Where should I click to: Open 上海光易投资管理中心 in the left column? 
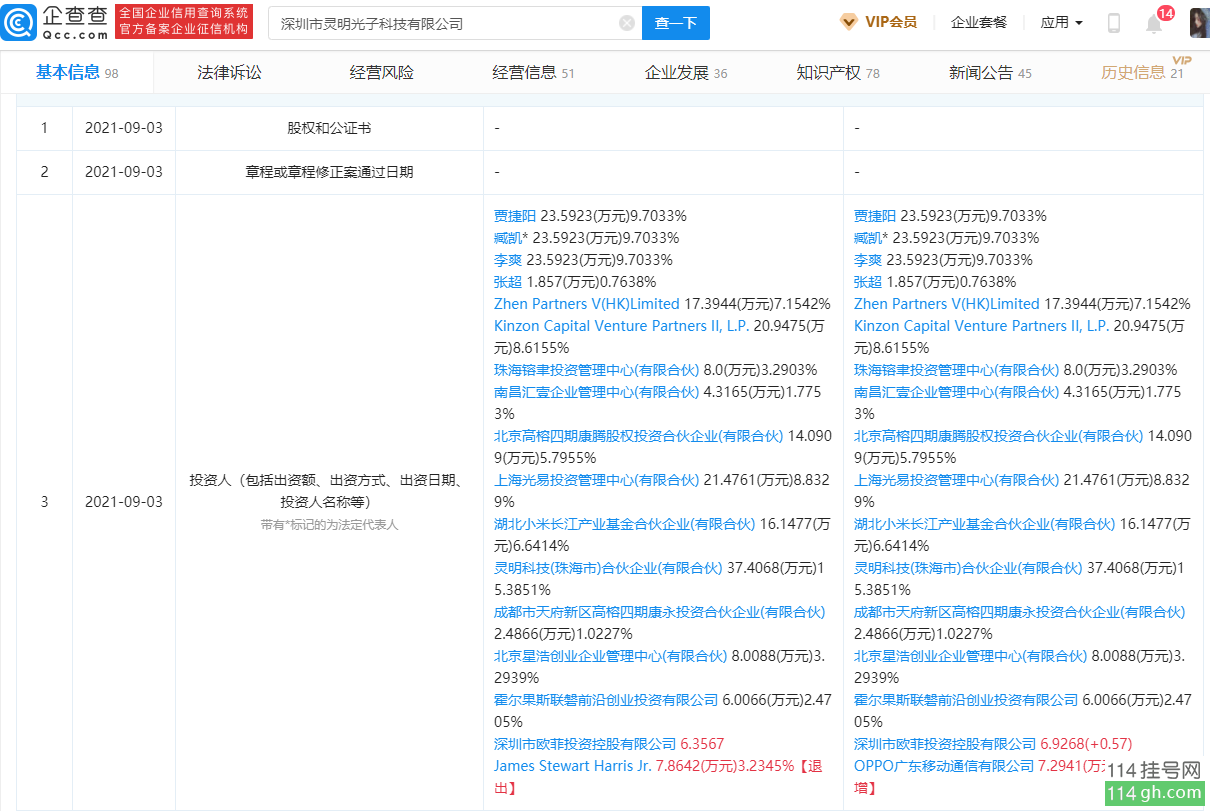pyautogui.click(x=597, y=480)
